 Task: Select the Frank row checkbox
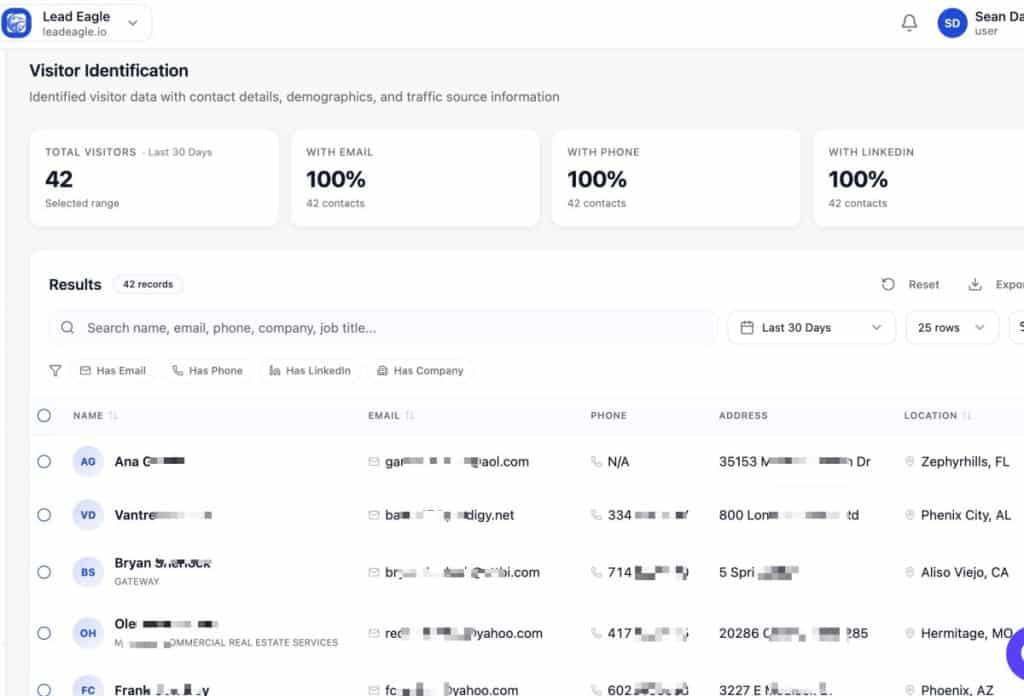[x=44, y=689]
